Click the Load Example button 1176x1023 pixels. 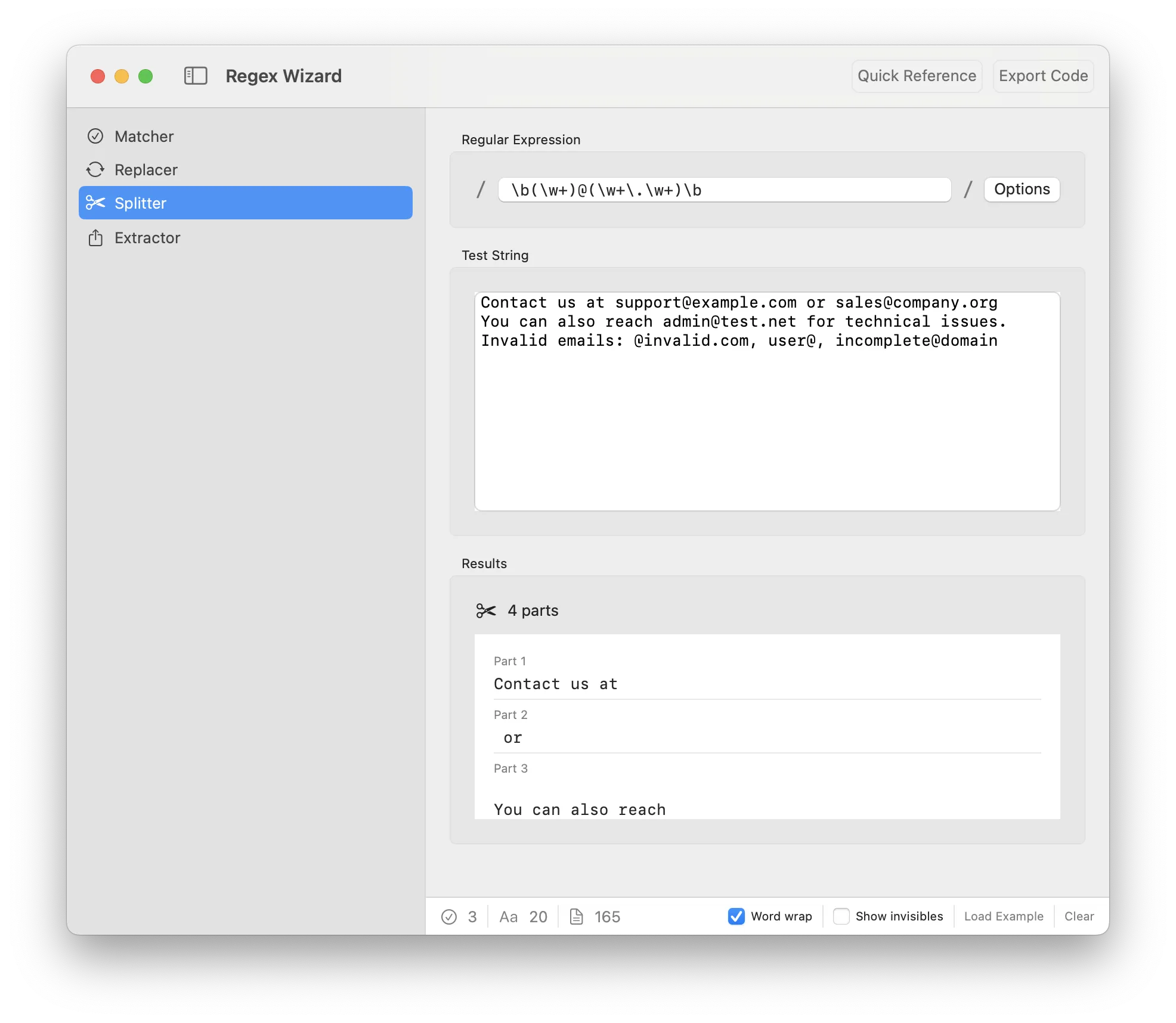click(1004, 916)
